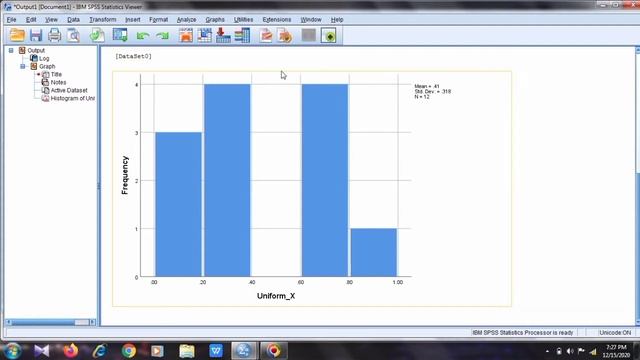Click the green diamond toolbar icon
Image resolution: width=640 pixels, height=360 pixels.
click(x=329, y=36)
